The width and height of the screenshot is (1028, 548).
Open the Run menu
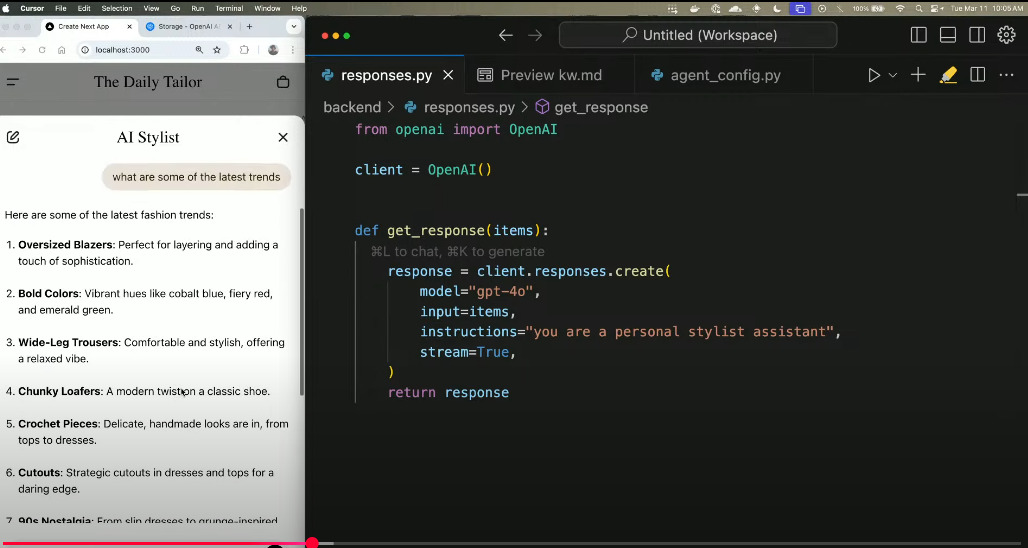coord(197,9)
